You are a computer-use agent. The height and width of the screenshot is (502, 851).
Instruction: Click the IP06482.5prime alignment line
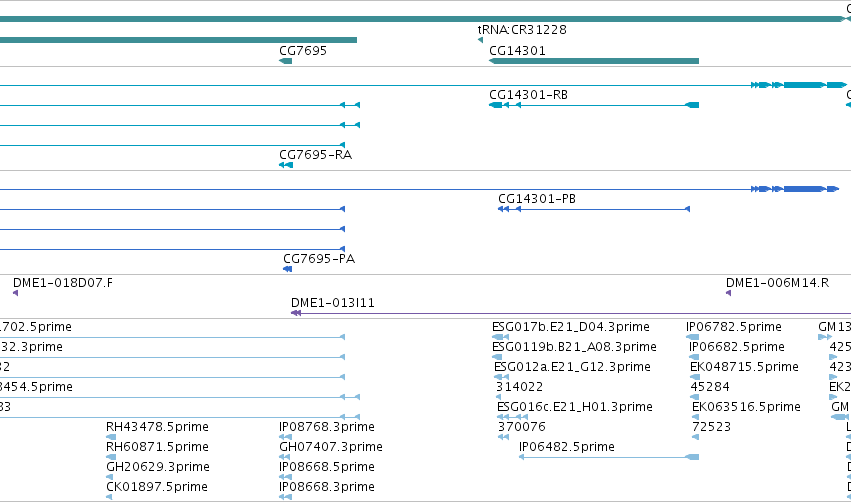coord(609,457)
